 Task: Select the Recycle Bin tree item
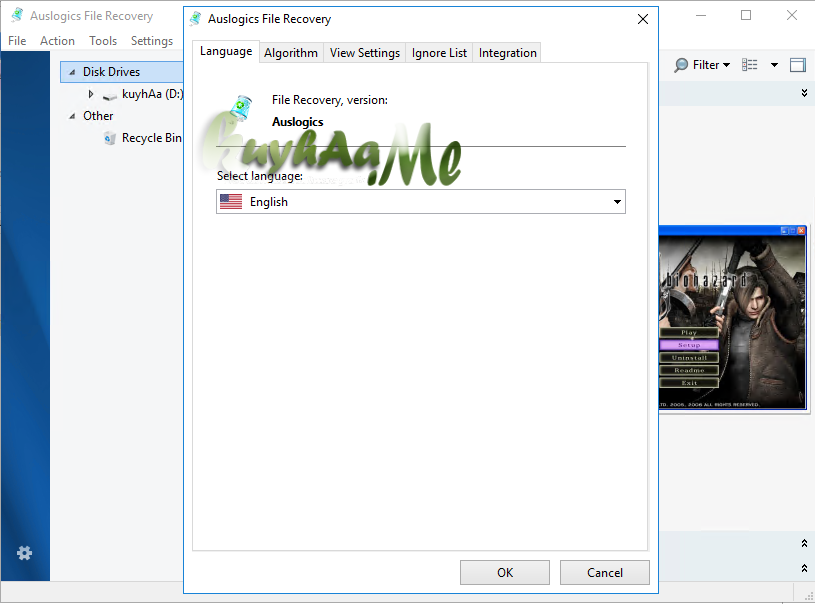click(151, 138)
